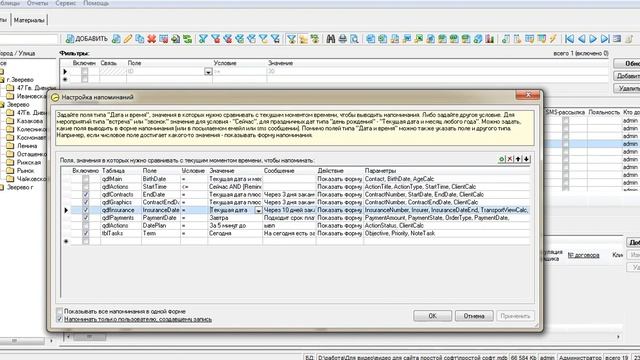640x360 pixels.
Task: Uncheck Включено for qdfContracts row
Action: [85, 194]
